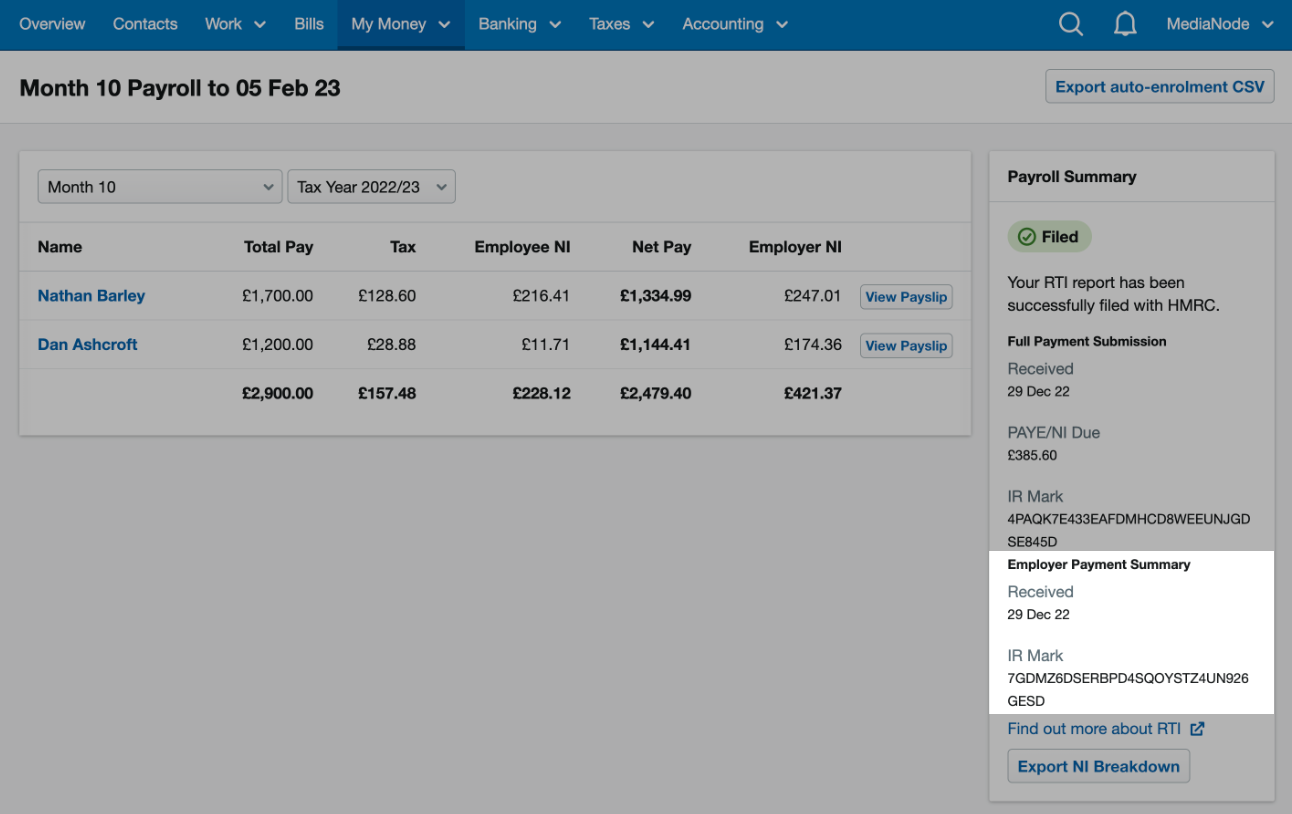The width and height of the screenshot is (1292, 814).
Task: Click Export NI Breakdown
Action: pos(1098,766)
